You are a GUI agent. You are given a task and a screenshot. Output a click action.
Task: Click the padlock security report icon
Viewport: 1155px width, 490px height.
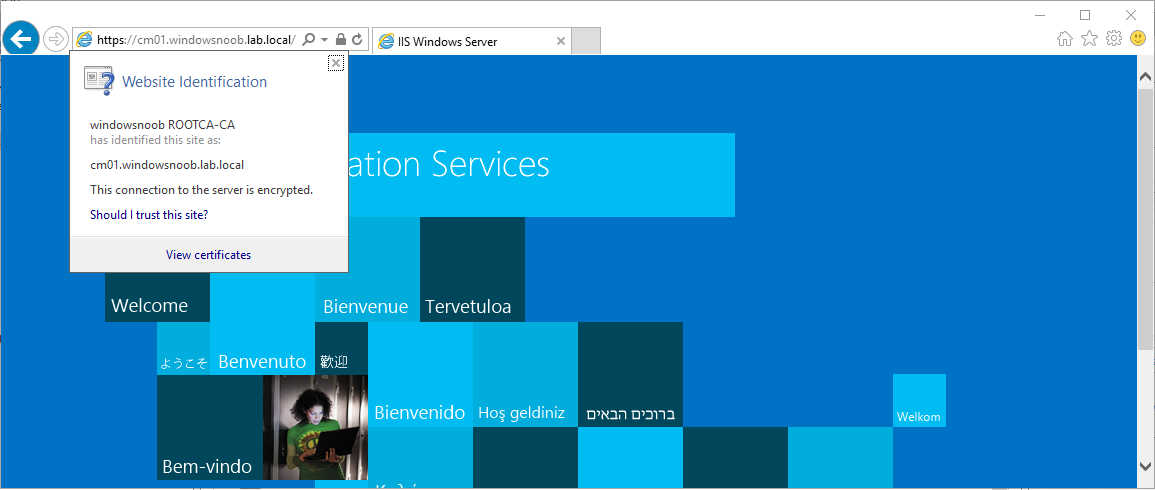340,39
